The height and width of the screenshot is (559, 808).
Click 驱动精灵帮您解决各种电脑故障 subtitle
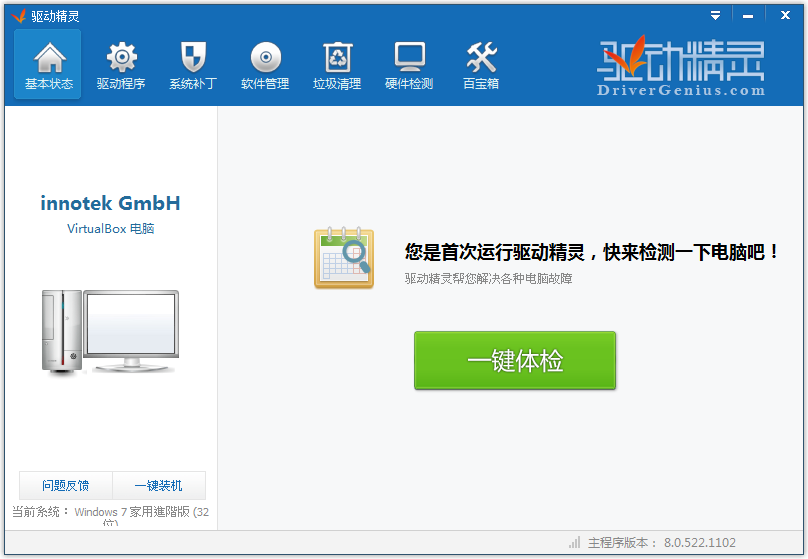489,279
